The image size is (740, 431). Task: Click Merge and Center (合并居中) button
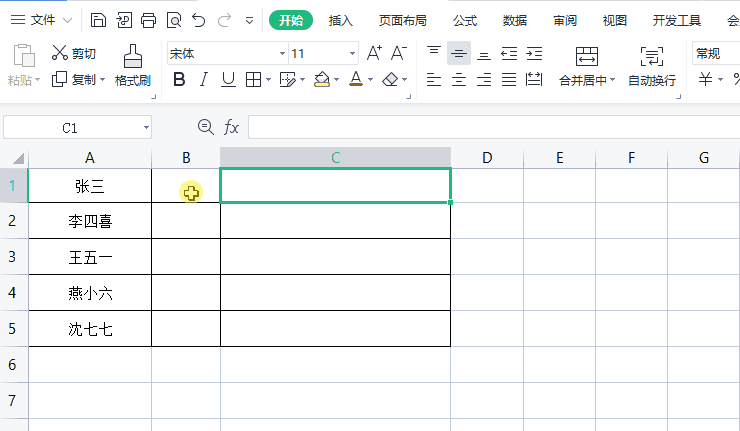[x=587, y=66]
